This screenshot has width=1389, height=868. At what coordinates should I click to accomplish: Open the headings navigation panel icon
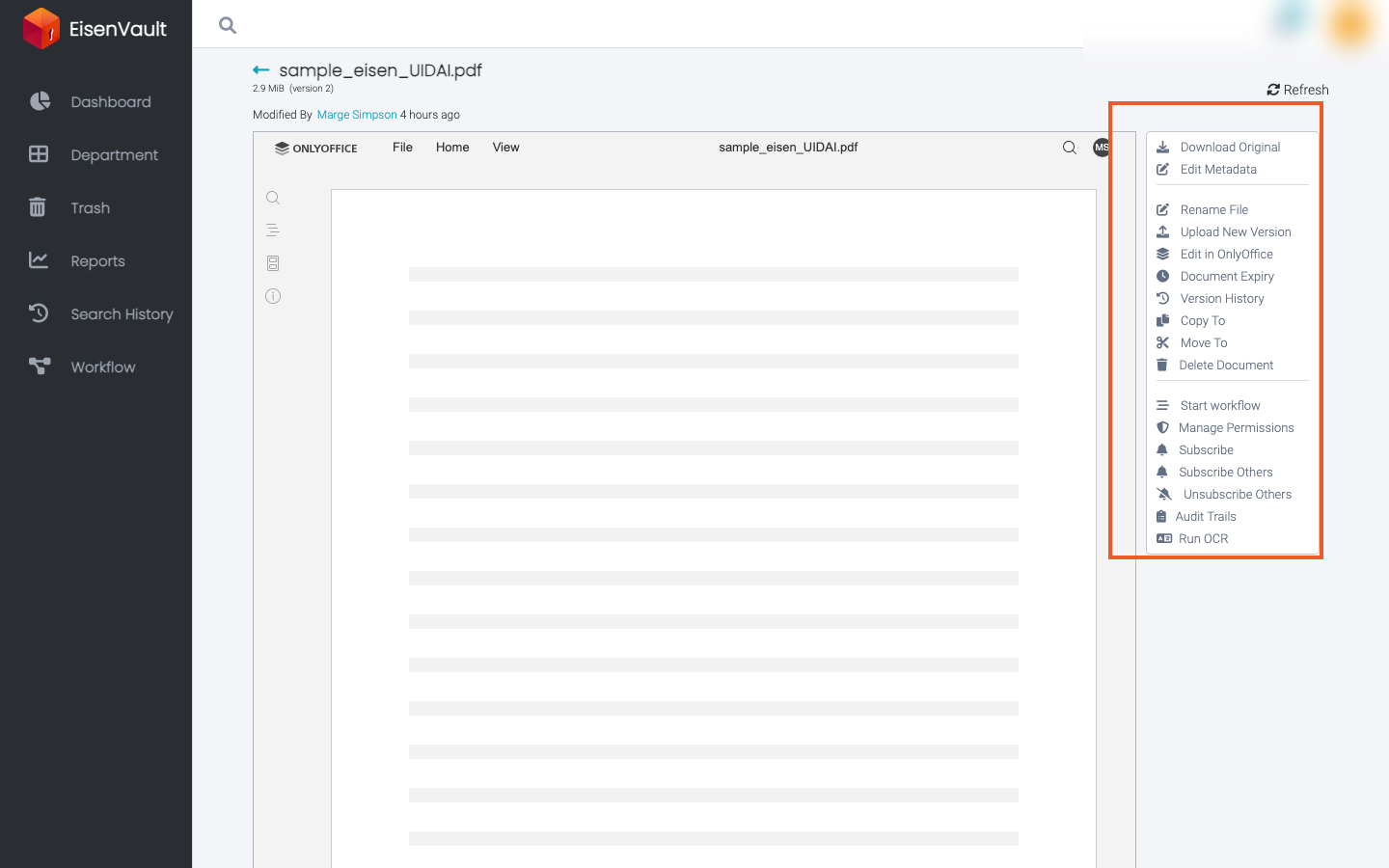273,231
